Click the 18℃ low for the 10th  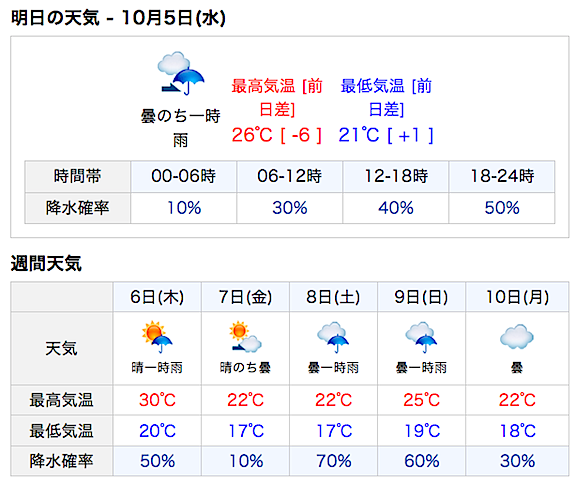click(x=518, y=431)
